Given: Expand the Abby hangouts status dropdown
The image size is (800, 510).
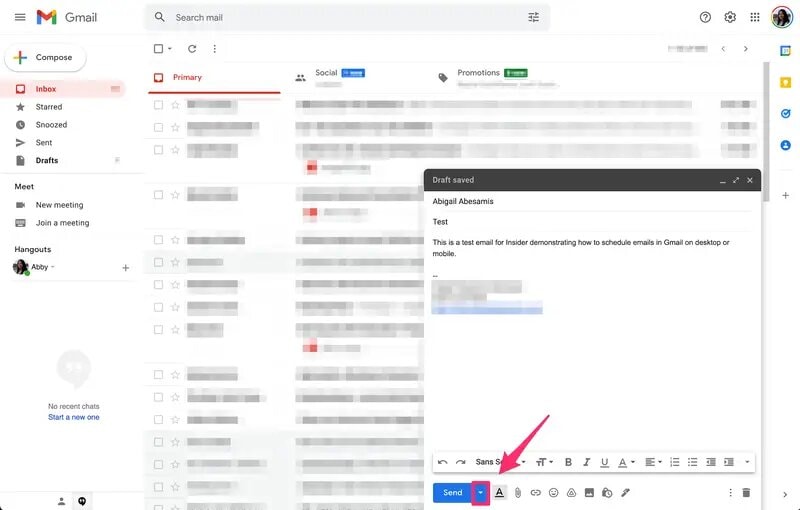Looking at the screenshot, I should pyautogui.click(x=53, y=267).
